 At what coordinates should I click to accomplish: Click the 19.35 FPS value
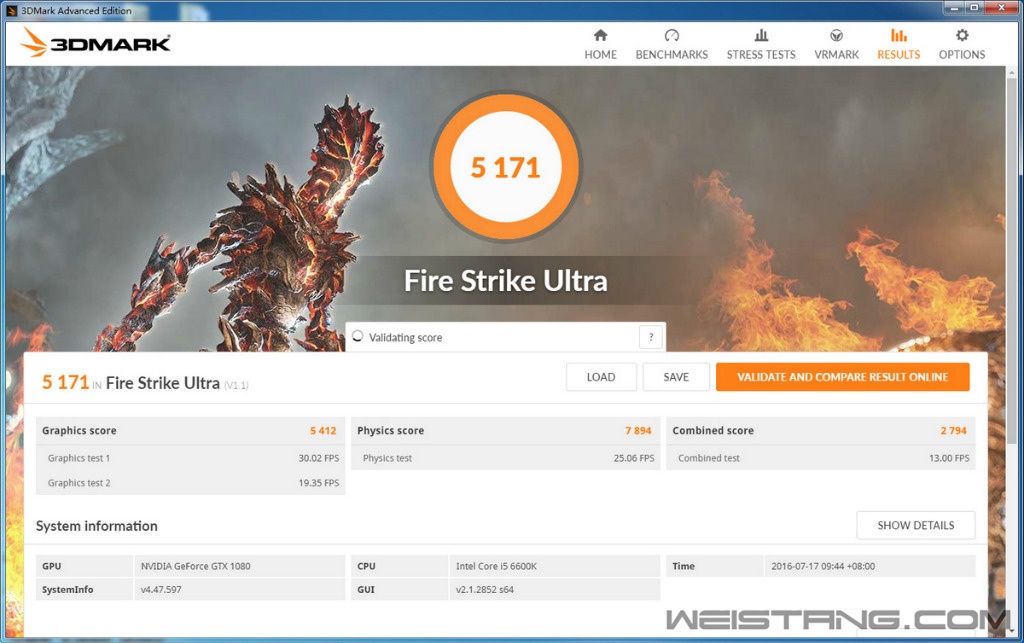click(x=319, y=483)
